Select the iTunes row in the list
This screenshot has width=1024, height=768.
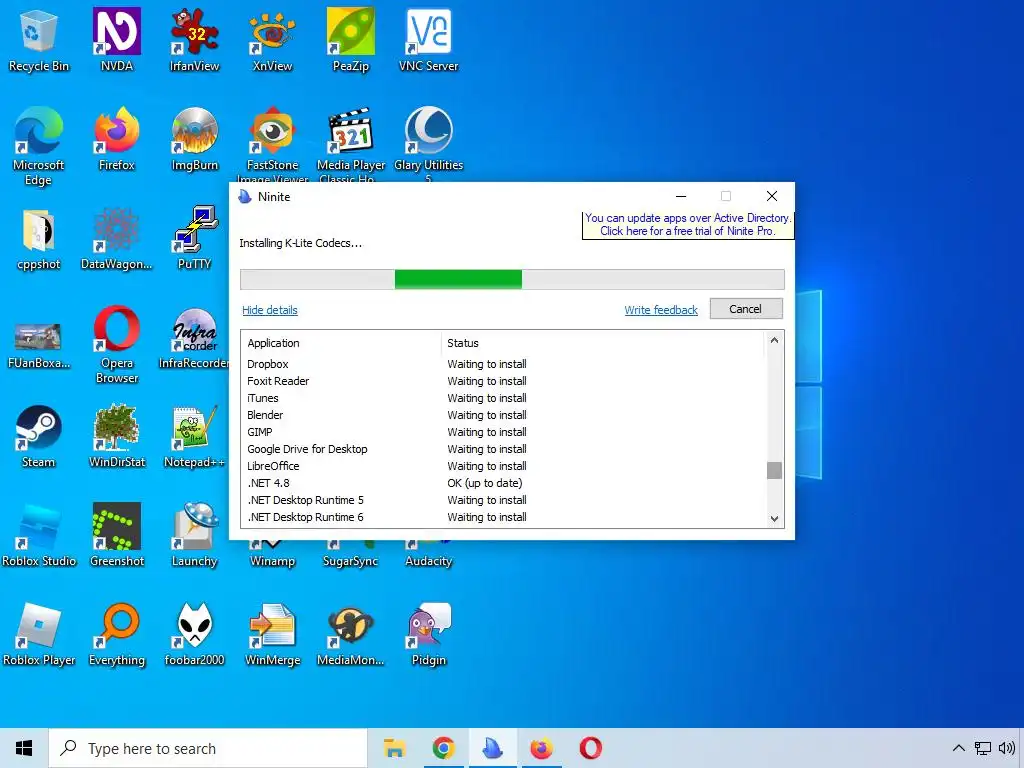click(x=504, y=398)
